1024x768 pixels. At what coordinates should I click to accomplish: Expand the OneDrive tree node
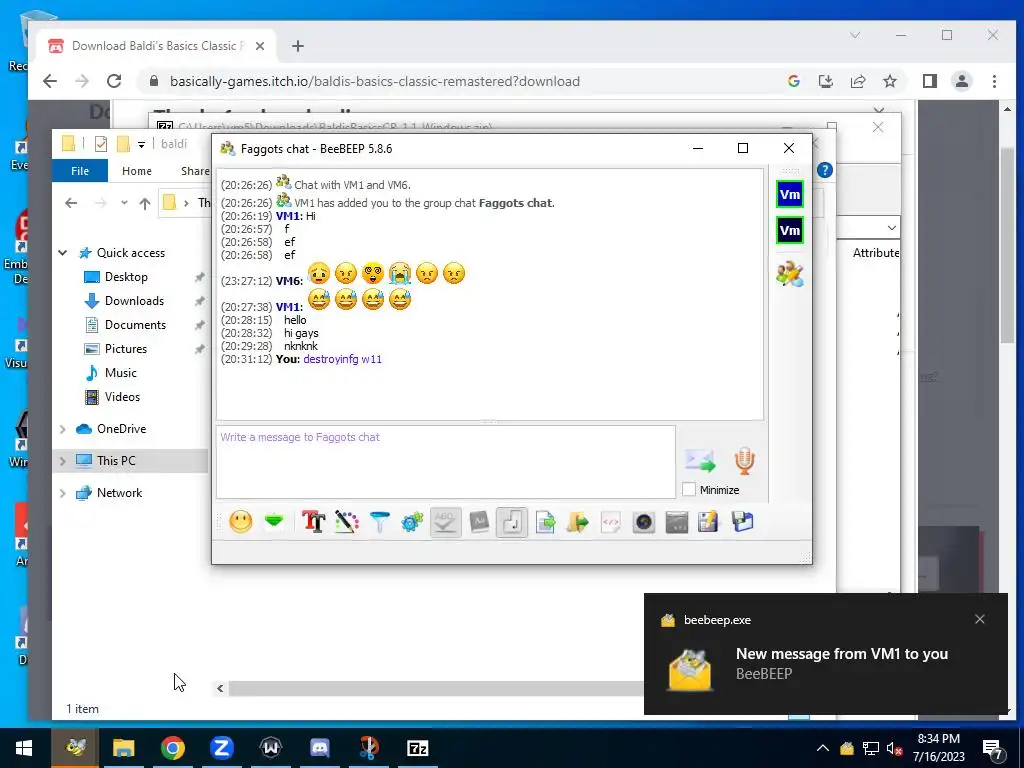point(63,429)
